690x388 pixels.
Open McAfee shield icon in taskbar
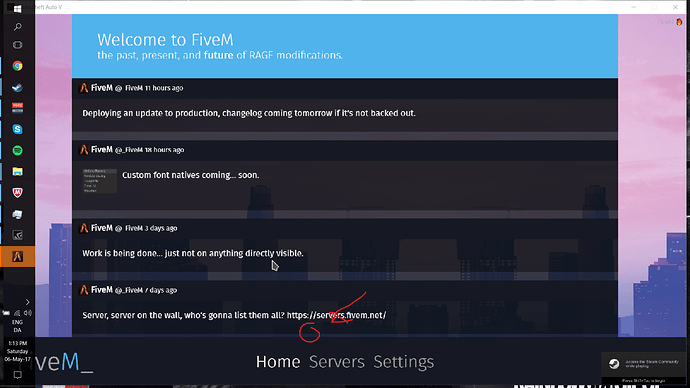(18, 193)
